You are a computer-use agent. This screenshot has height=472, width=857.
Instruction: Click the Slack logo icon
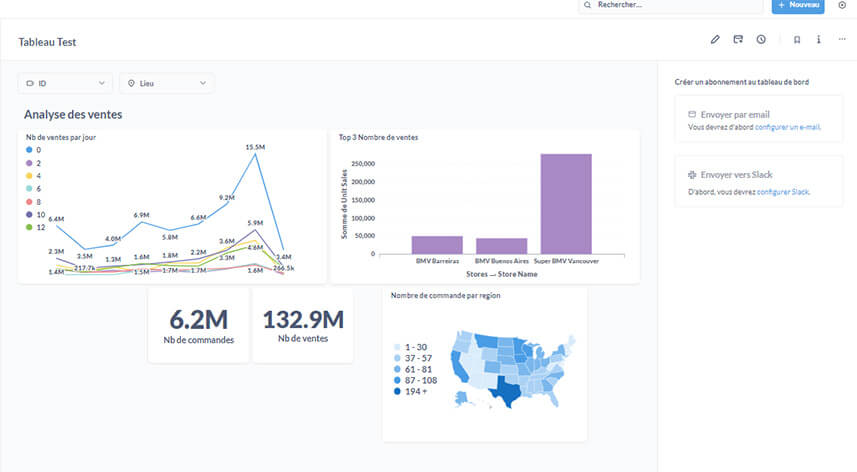692,175
